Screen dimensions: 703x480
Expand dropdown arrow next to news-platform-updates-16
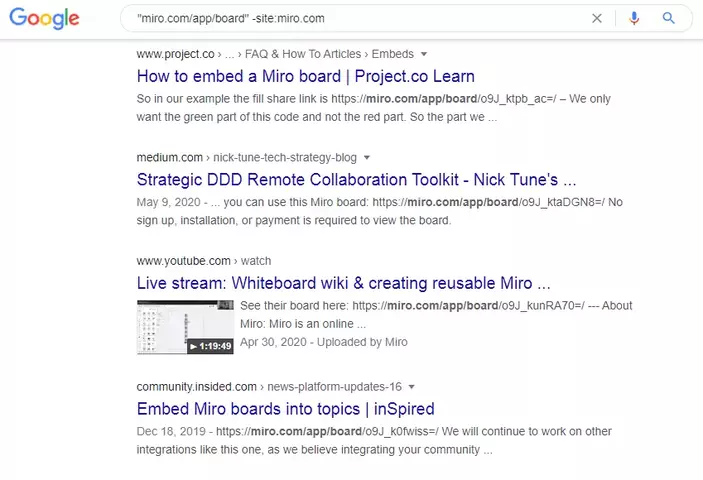[x=412, y=387]
